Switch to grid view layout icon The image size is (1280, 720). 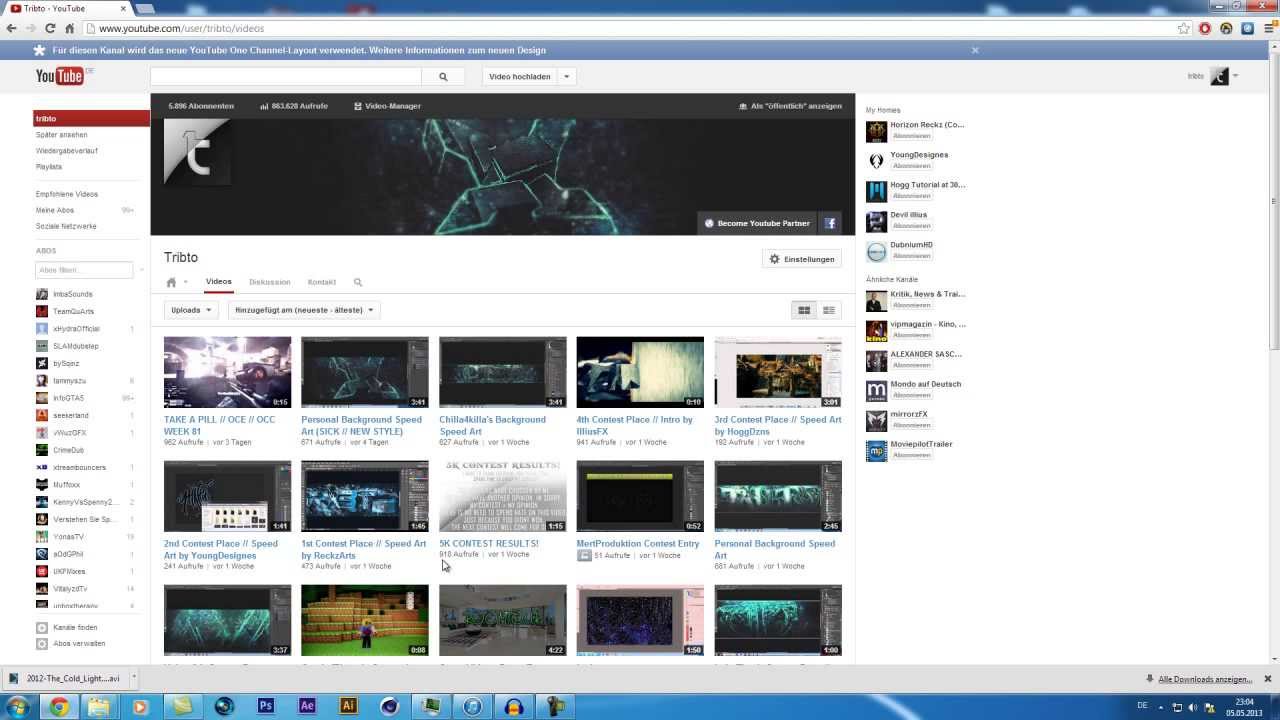coord(804,310)
